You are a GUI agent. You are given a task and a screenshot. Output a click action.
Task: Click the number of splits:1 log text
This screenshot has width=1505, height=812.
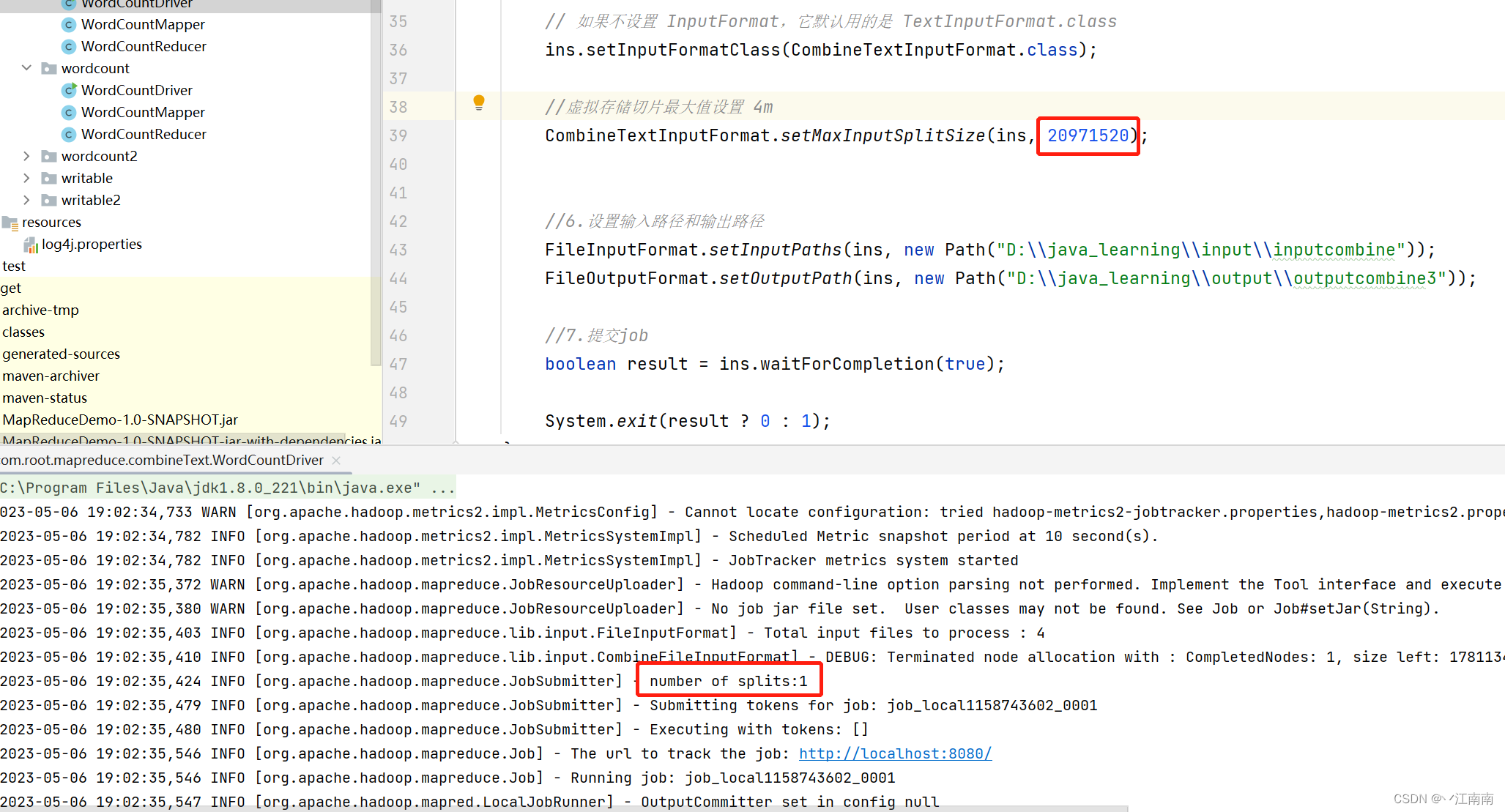(729, 681)
